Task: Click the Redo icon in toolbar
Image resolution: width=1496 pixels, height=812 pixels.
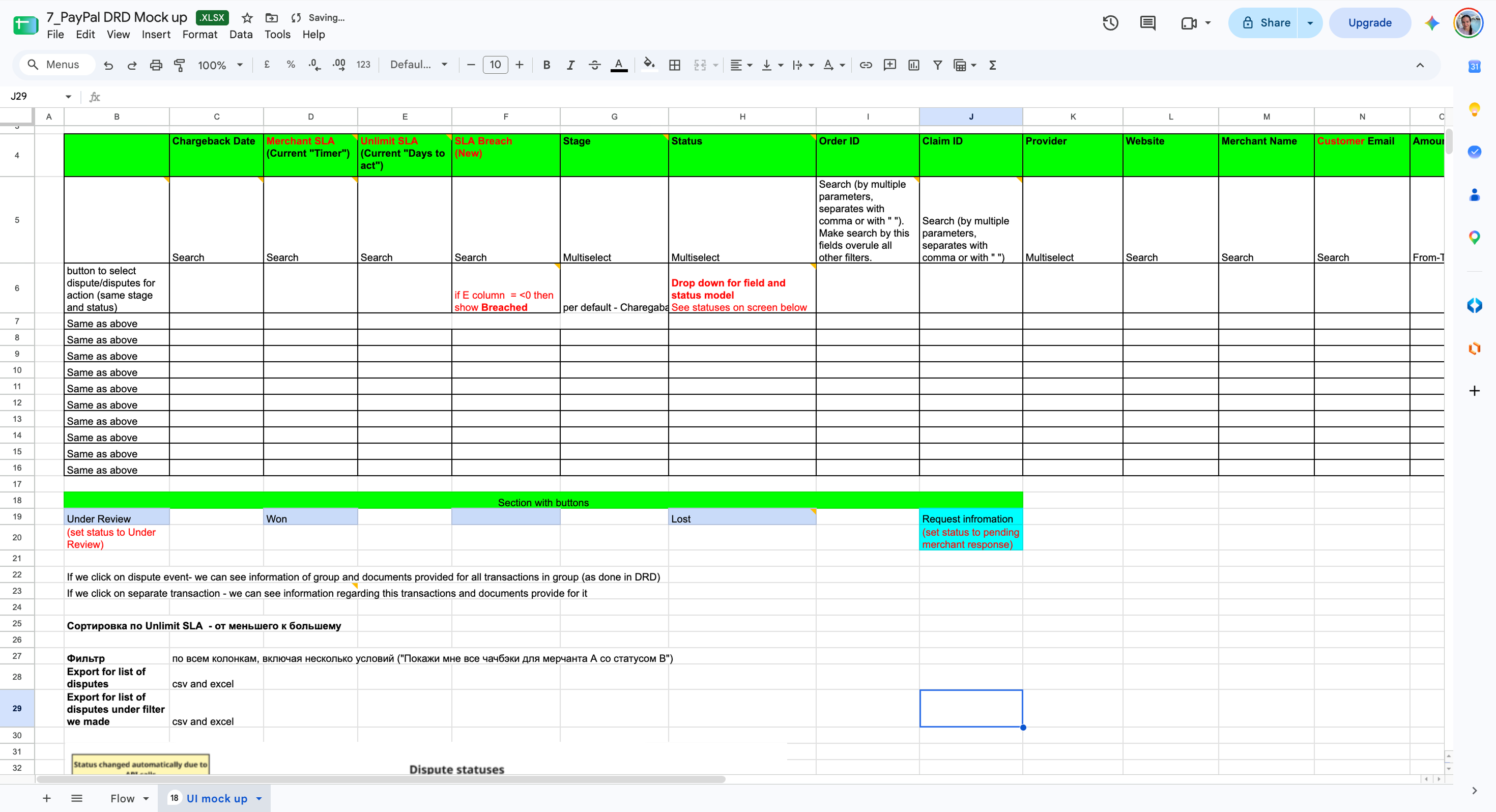Action: point(132,65)
